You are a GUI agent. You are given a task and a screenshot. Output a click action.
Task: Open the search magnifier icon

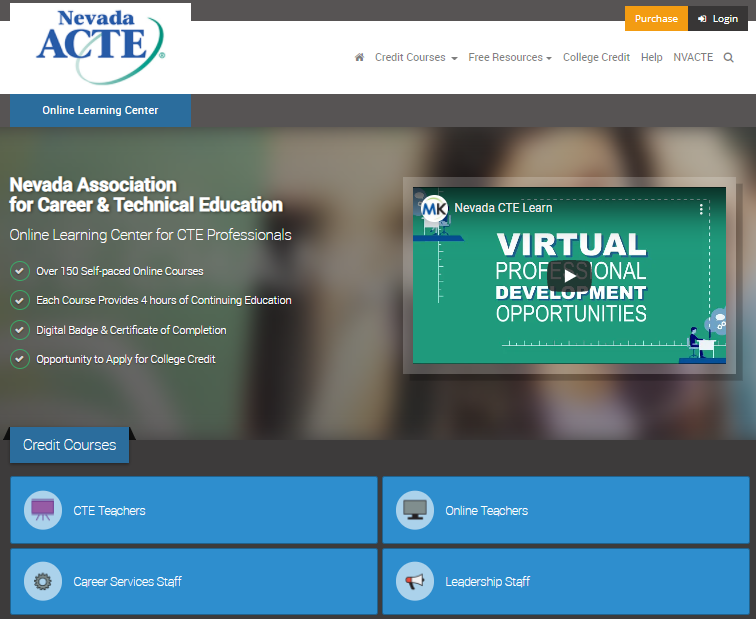click(729, 58)
